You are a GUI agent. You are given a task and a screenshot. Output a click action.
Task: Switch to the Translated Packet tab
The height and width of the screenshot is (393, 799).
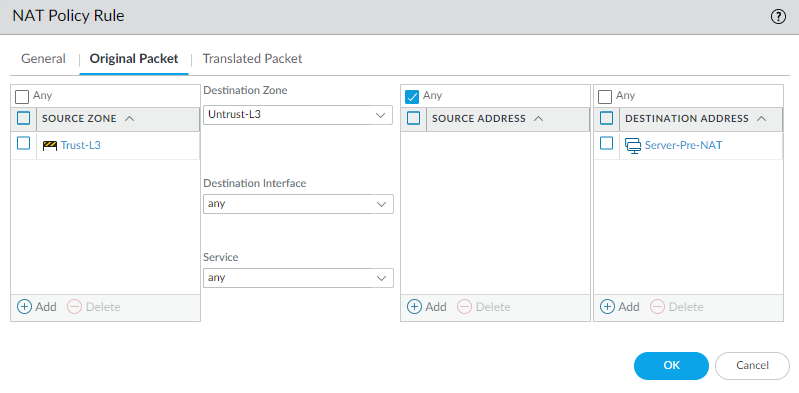coord(252,59)
